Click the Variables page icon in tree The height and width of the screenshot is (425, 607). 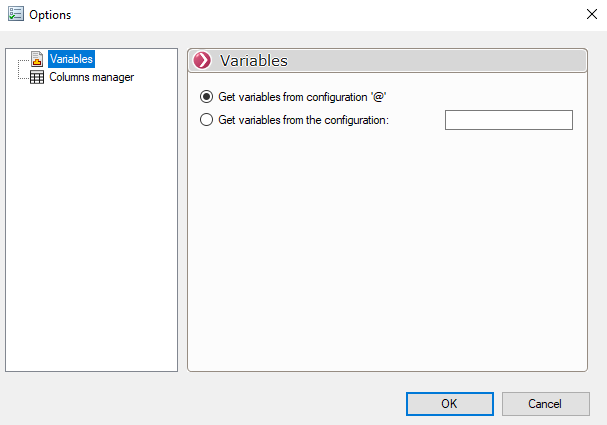[x=37, y=60]
